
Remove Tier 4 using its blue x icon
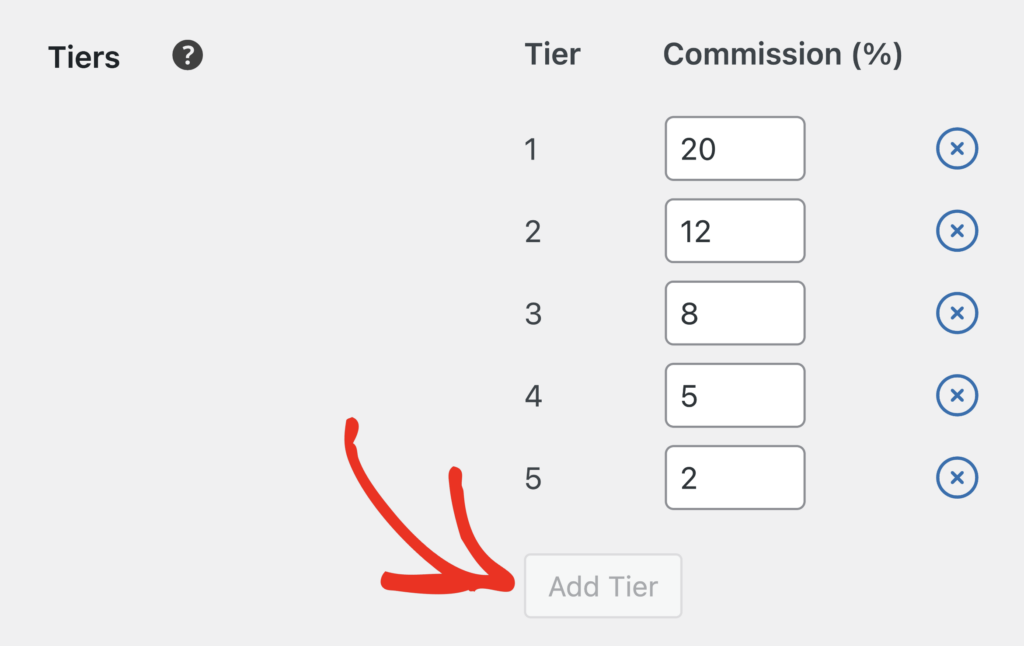click(x=957, y=395)
